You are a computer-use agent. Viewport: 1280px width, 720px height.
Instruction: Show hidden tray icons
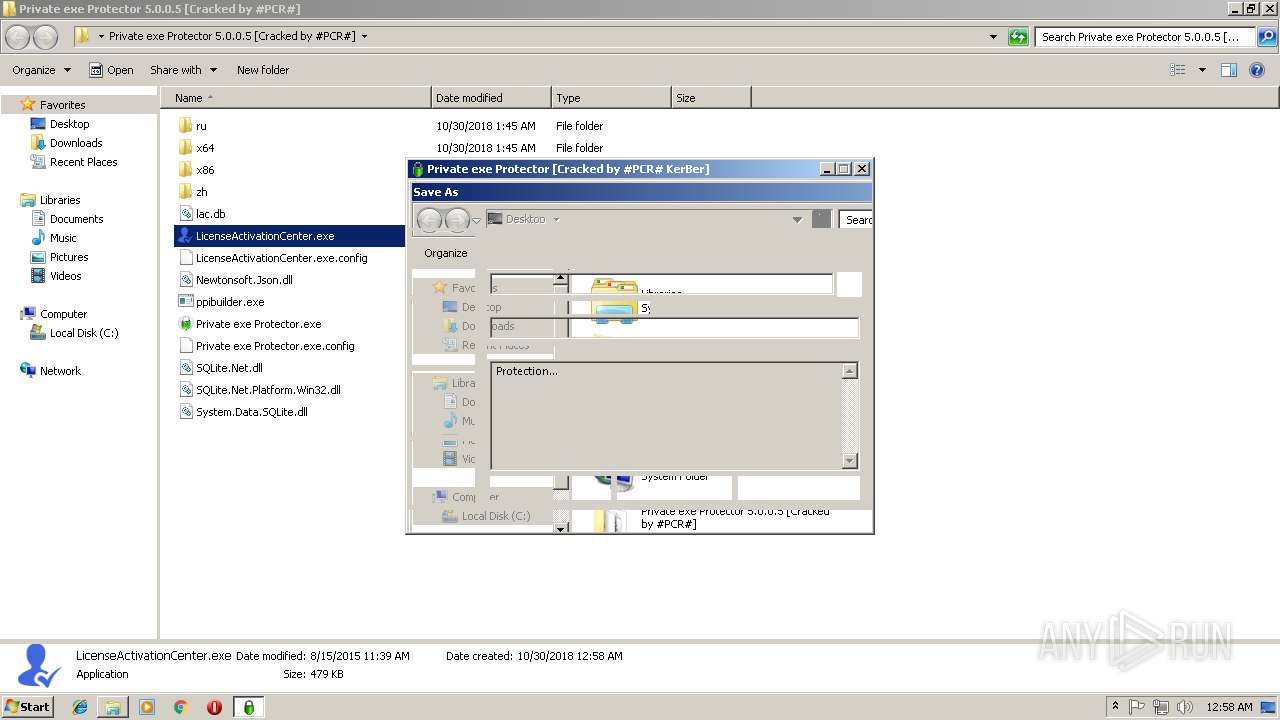[x=1115, y=707]
